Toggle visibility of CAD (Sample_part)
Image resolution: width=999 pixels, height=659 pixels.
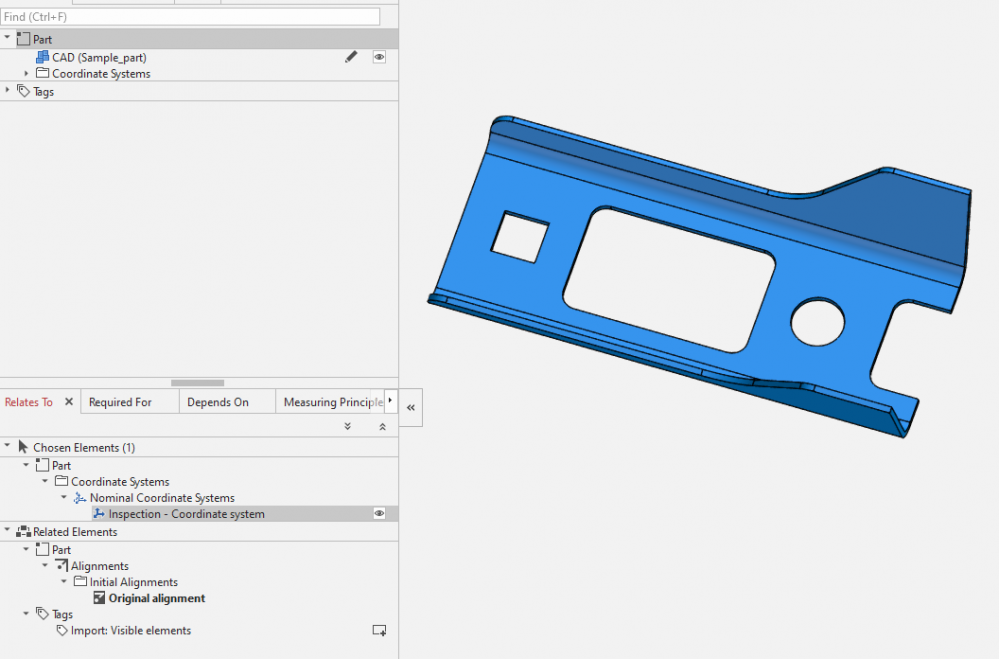(380, 57)
